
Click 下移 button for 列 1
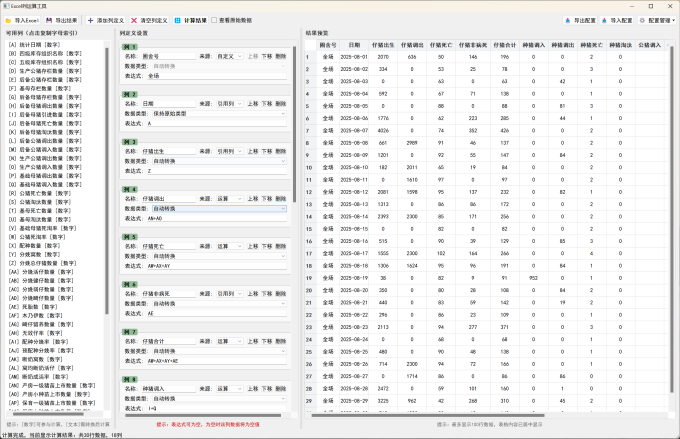[266, 56]
